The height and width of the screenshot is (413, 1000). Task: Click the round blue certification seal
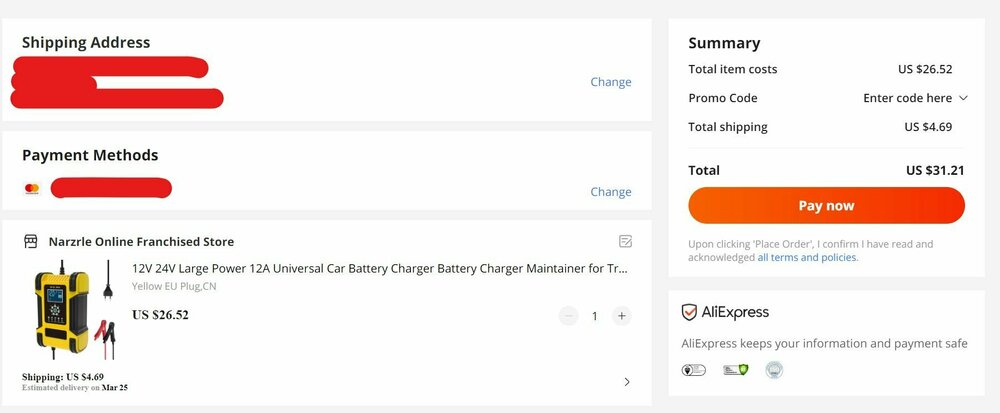click(x=774, y=370)
